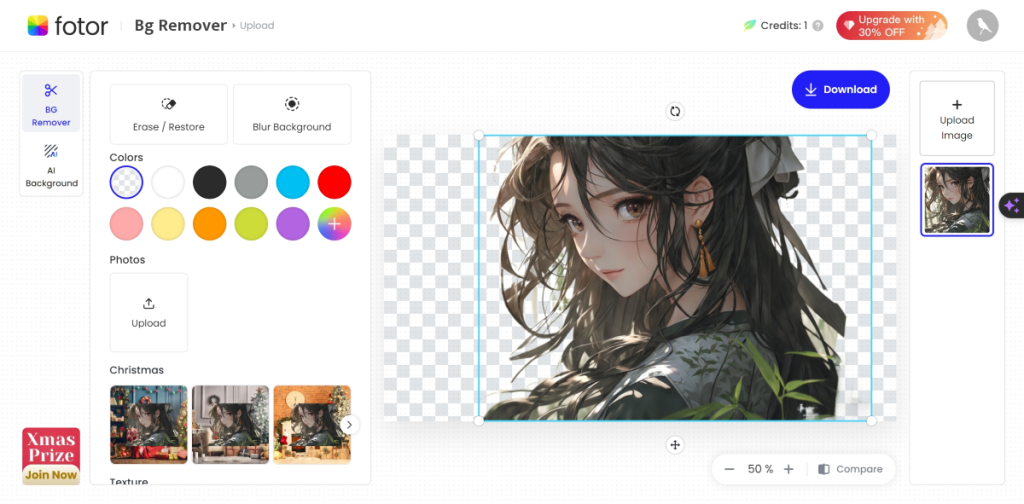Click the move handle below the image

[x=675, y=445]
